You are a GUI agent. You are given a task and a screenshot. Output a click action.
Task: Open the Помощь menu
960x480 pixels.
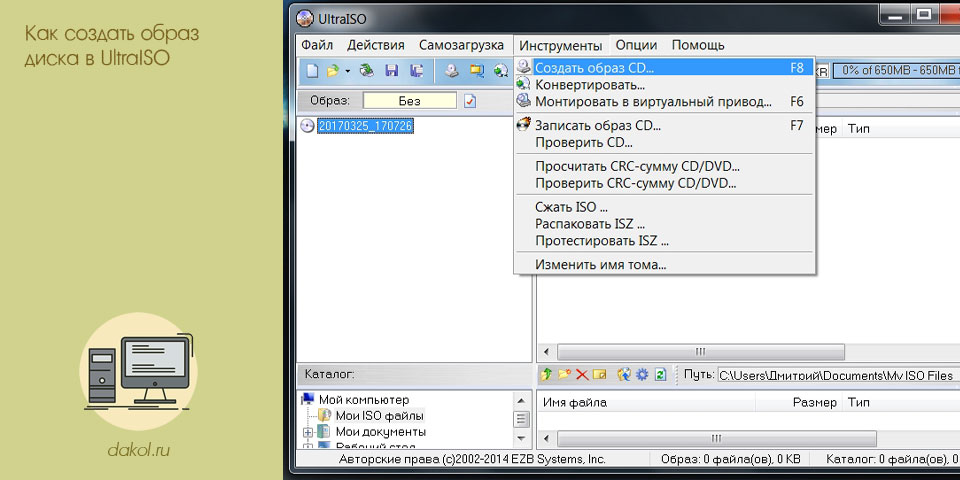[698, 45]
